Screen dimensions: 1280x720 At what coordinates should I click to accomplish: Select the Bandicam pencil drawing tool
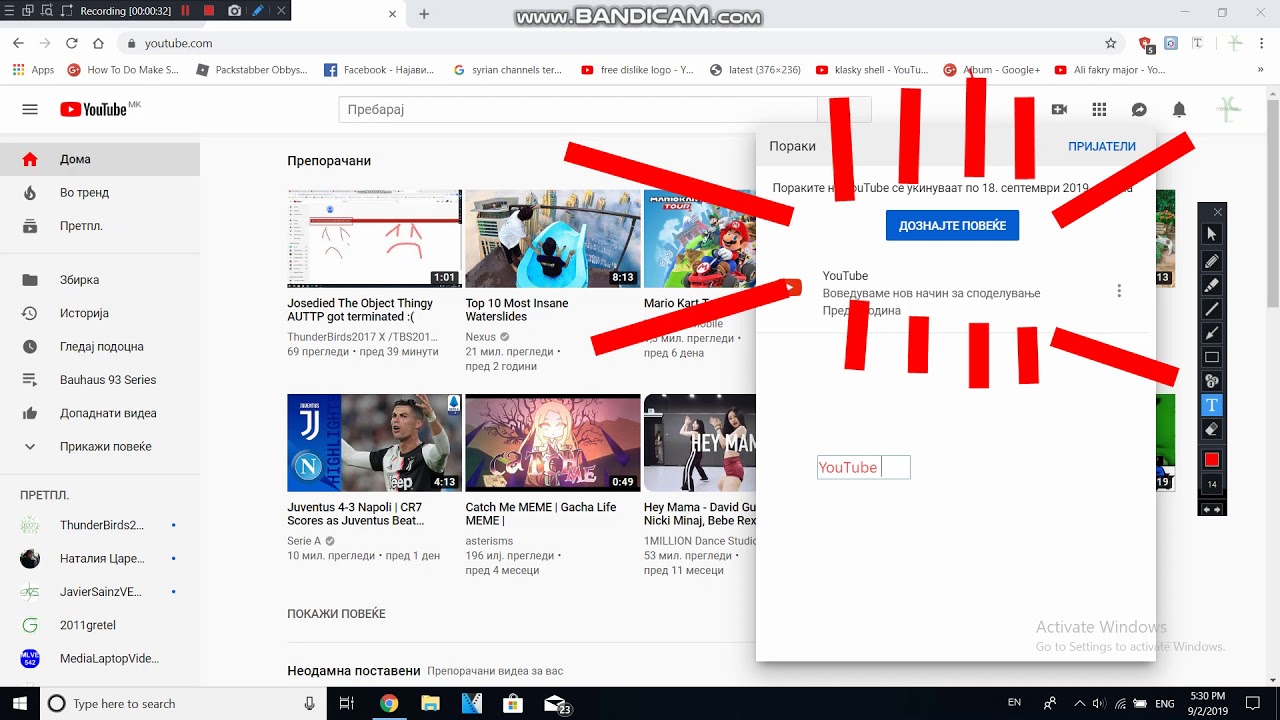1212,261
